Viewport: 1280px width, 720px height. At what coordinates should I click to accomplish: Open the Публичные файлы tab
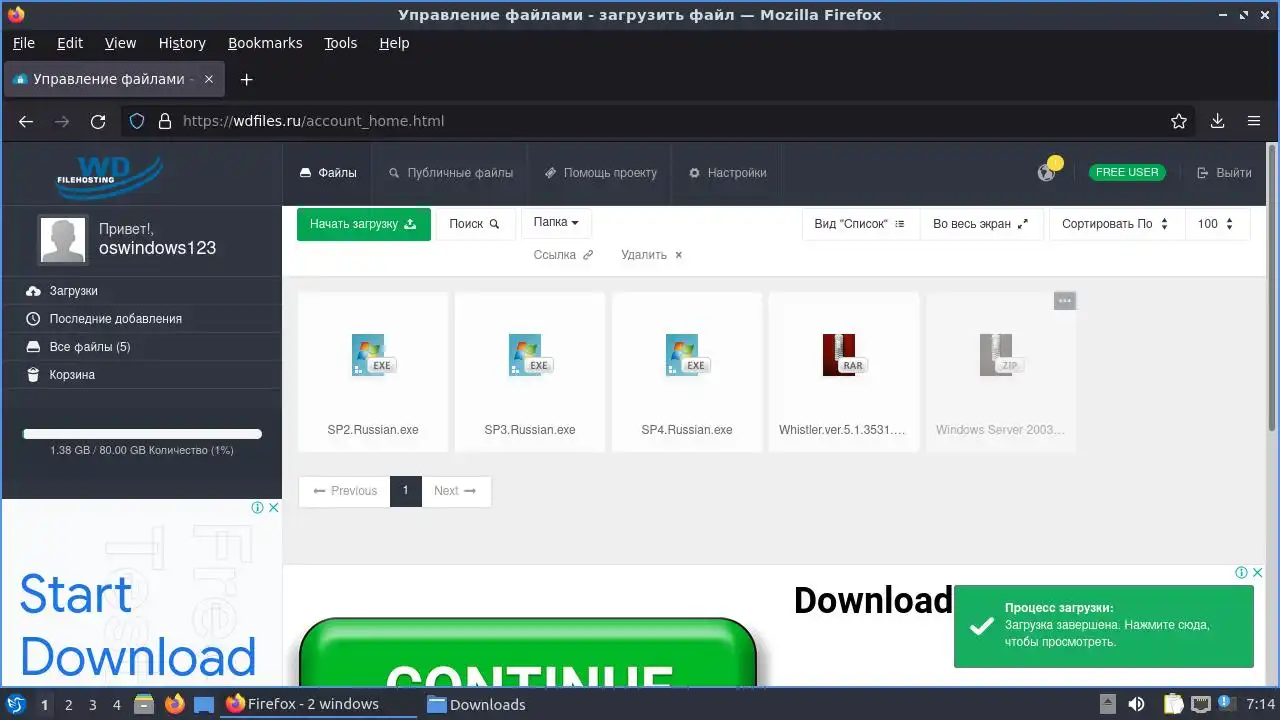pyautogui.click(x=451, y=173)
